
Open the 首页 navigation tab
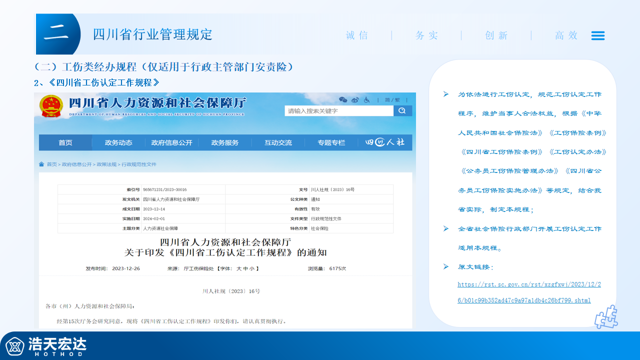[x=65, y=142]
